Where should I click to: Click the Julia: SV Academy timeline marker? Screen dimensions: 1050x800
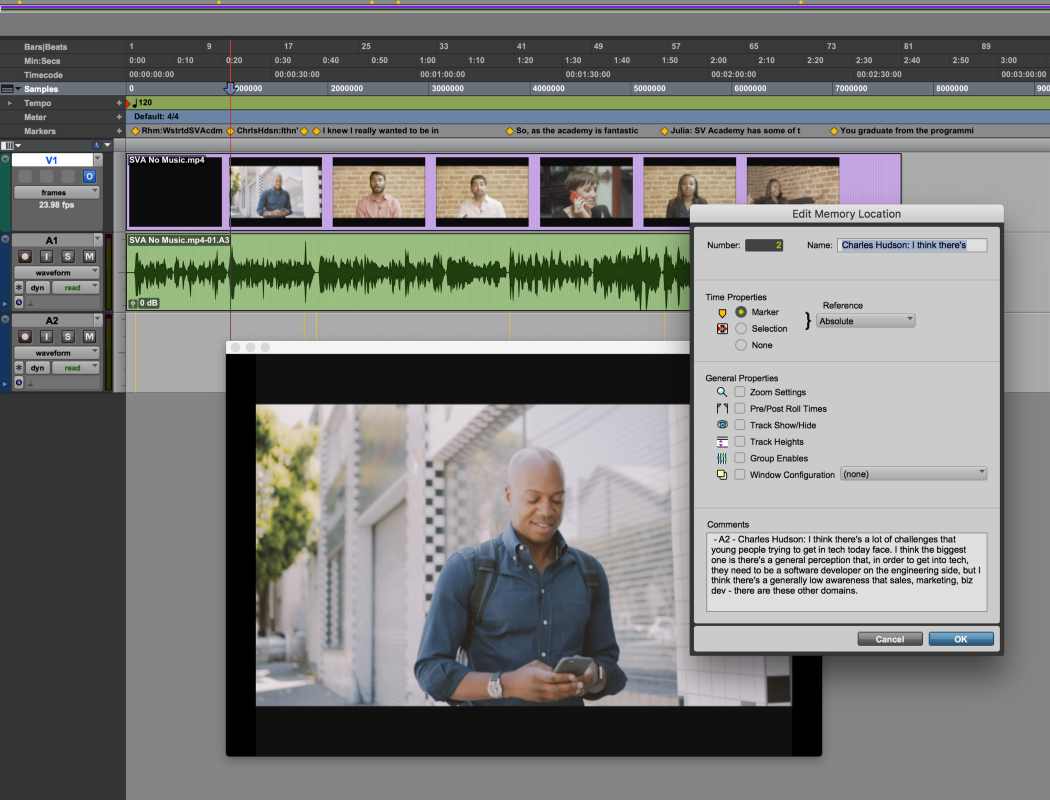(664, 130)
